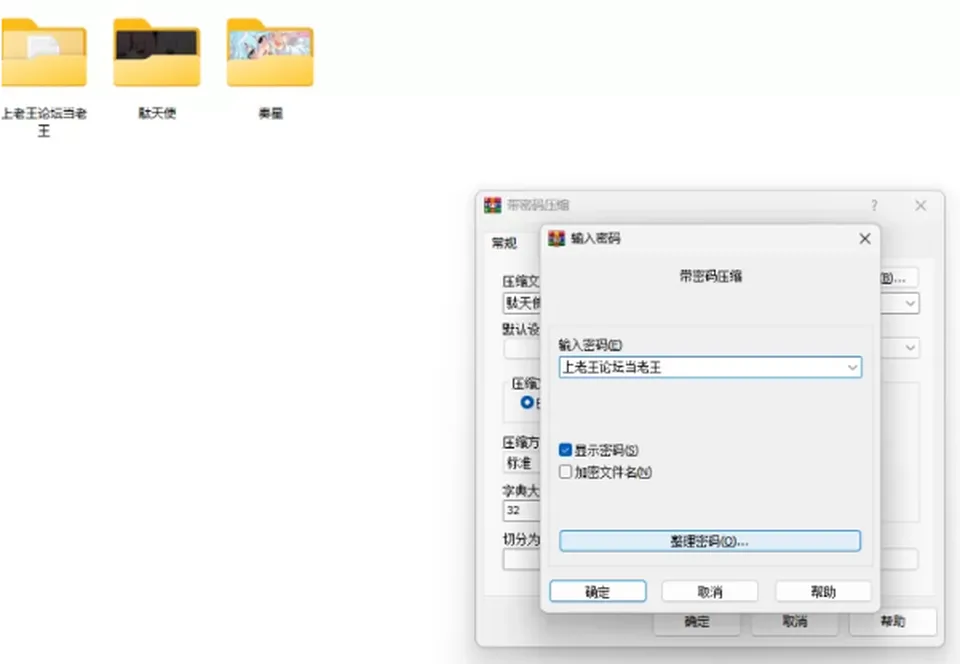The image size is (960, 664).
Task: Close the 输入密码 dialog
Action: 864,238
